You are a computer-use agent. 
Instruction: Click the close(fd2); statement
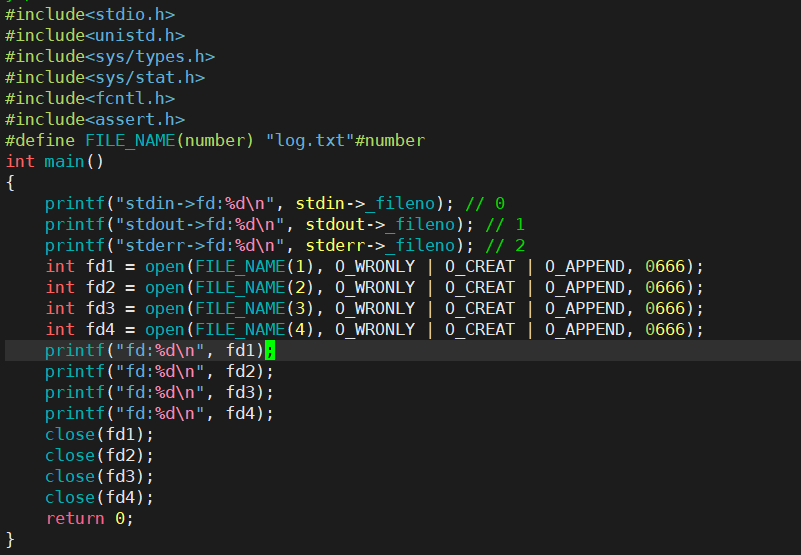point(99,455)
